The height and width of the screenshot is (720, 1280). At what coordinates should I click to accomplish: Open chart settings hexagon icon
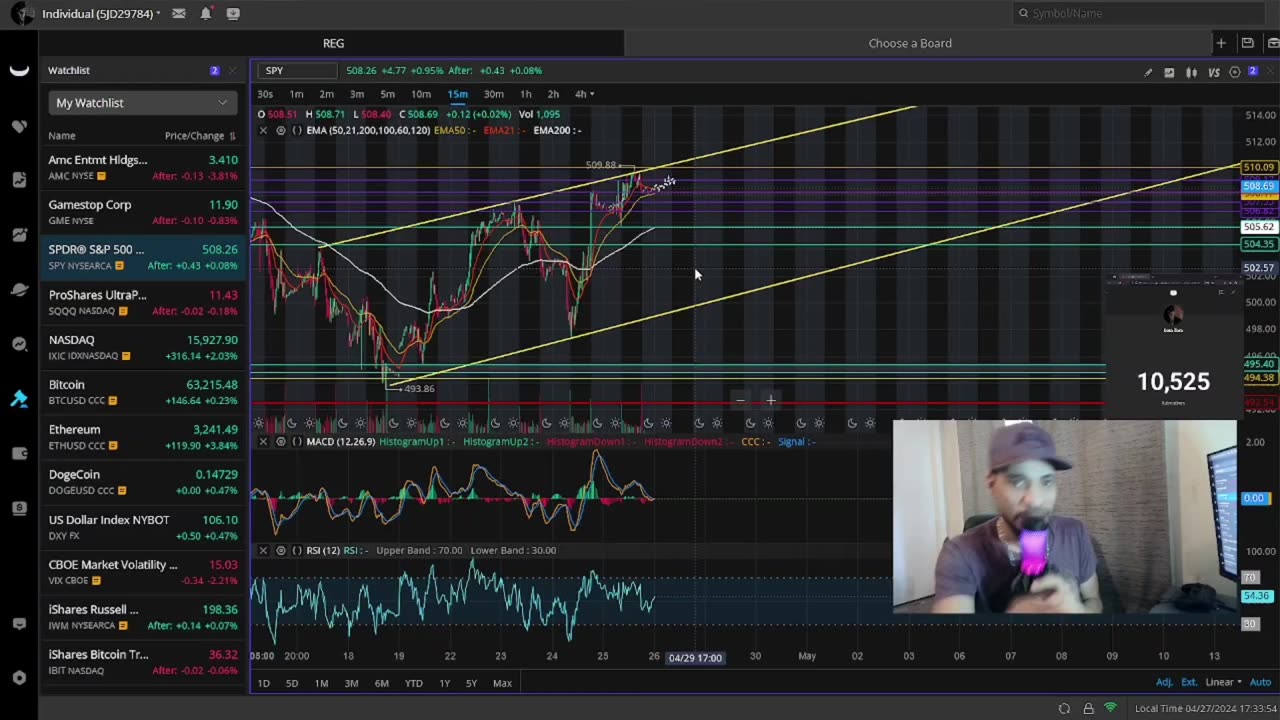pyautogui.click(x=1235, y=72)
